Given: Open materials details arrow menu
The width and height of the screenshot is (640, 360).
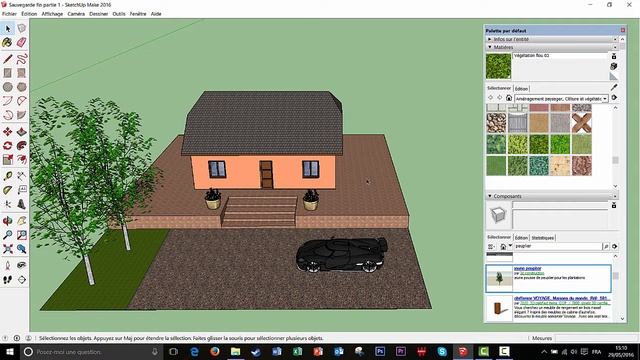Looking at the screenshot, I should [614, 98].
